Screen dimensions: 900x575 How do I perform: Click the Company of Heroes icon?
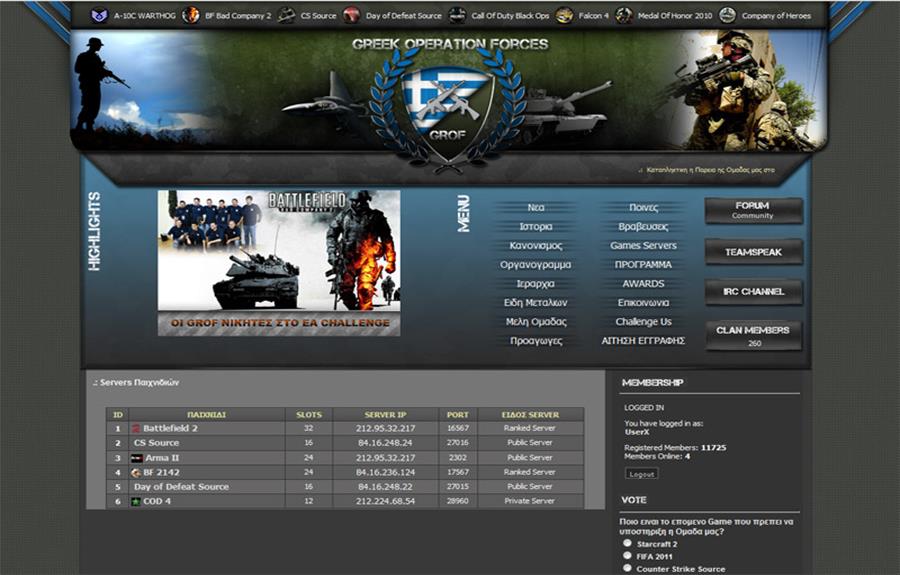[x=728, y=15]
